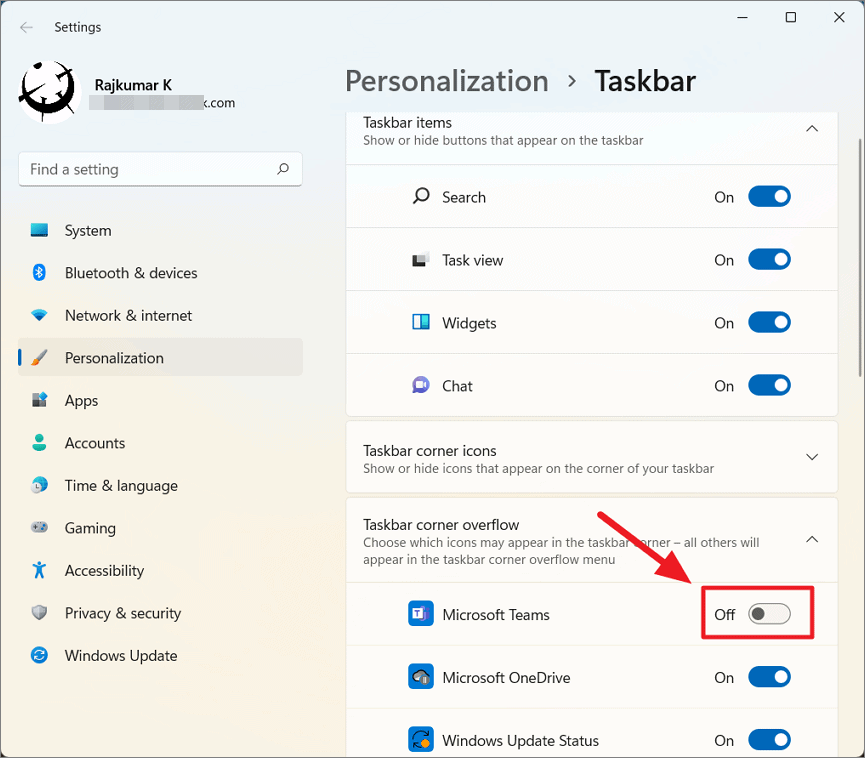Go to Windows Update in sidebar
865x758 pixels.
tap(121, 656)
